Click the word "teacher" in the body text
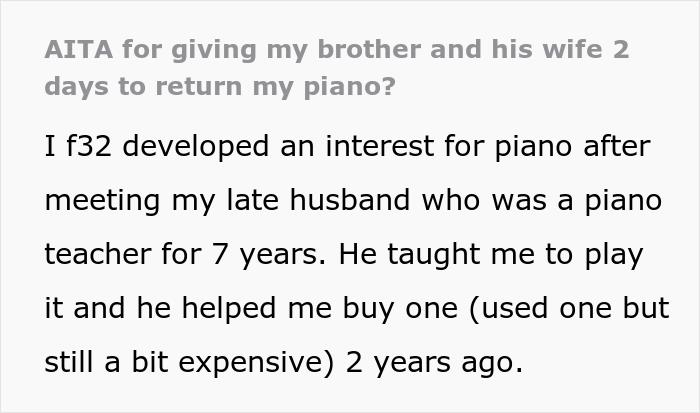This screenshot has height=413, width=700. [98, 254]
